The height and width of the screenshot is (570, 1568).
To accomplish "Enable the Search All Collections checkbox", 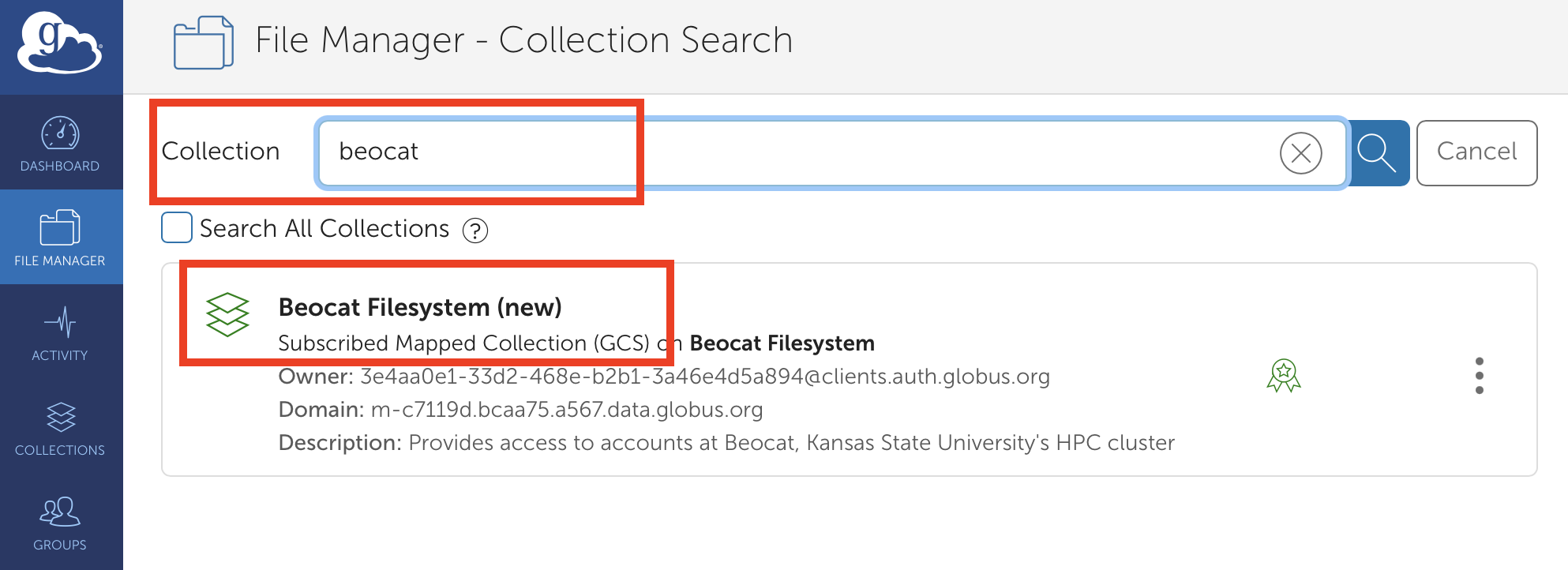I will (x=177, y=228).
